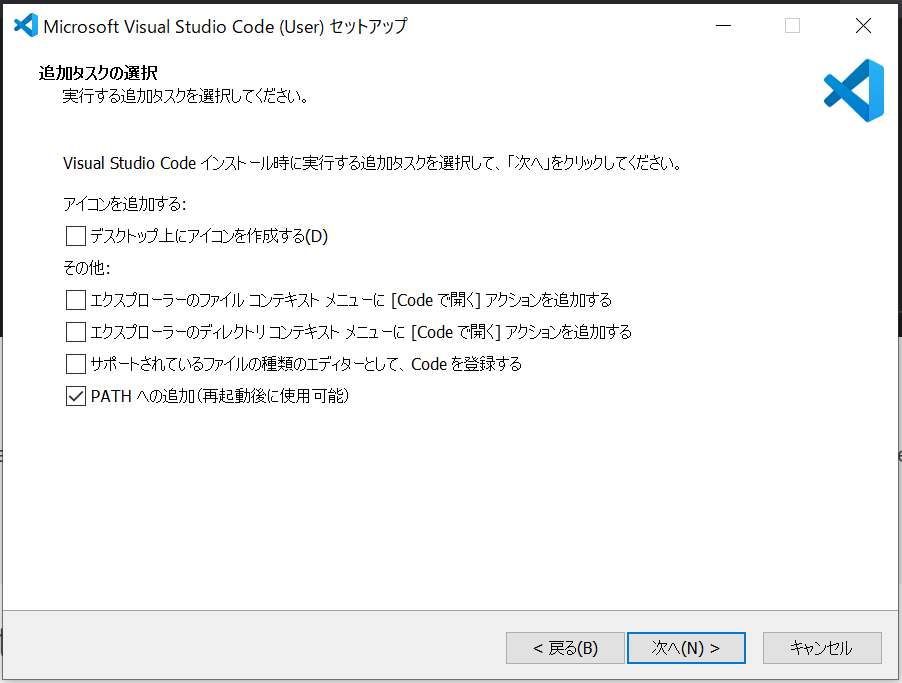This screenshot has width=902, height=683.
Task: Click the large VS Code logo in header
Action: pos(854,90)
